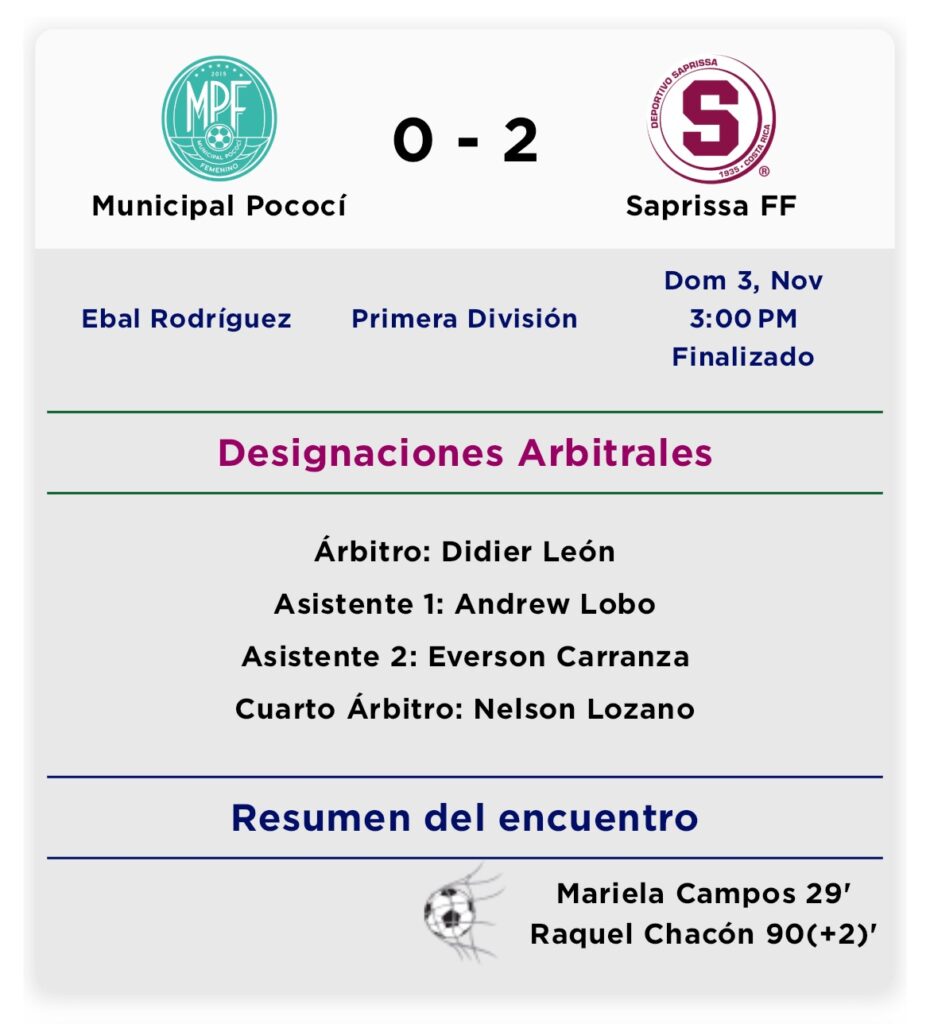The height and width of the screenshot is (1024, 930).
Task: Click the white score header panel
Action: [560, 60]
